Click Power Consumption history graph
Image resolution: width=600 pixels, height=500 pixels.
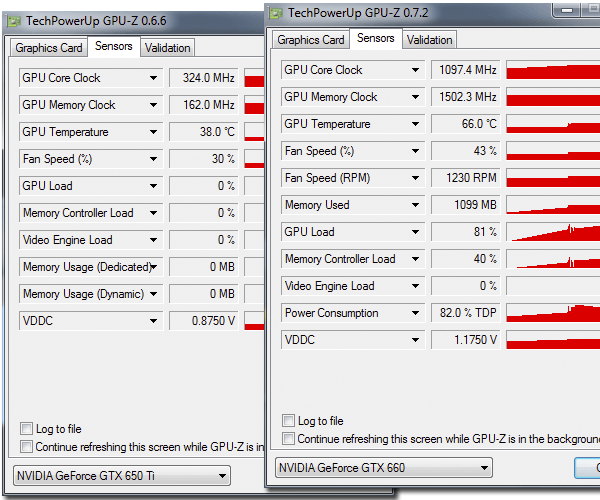[553, 313]
